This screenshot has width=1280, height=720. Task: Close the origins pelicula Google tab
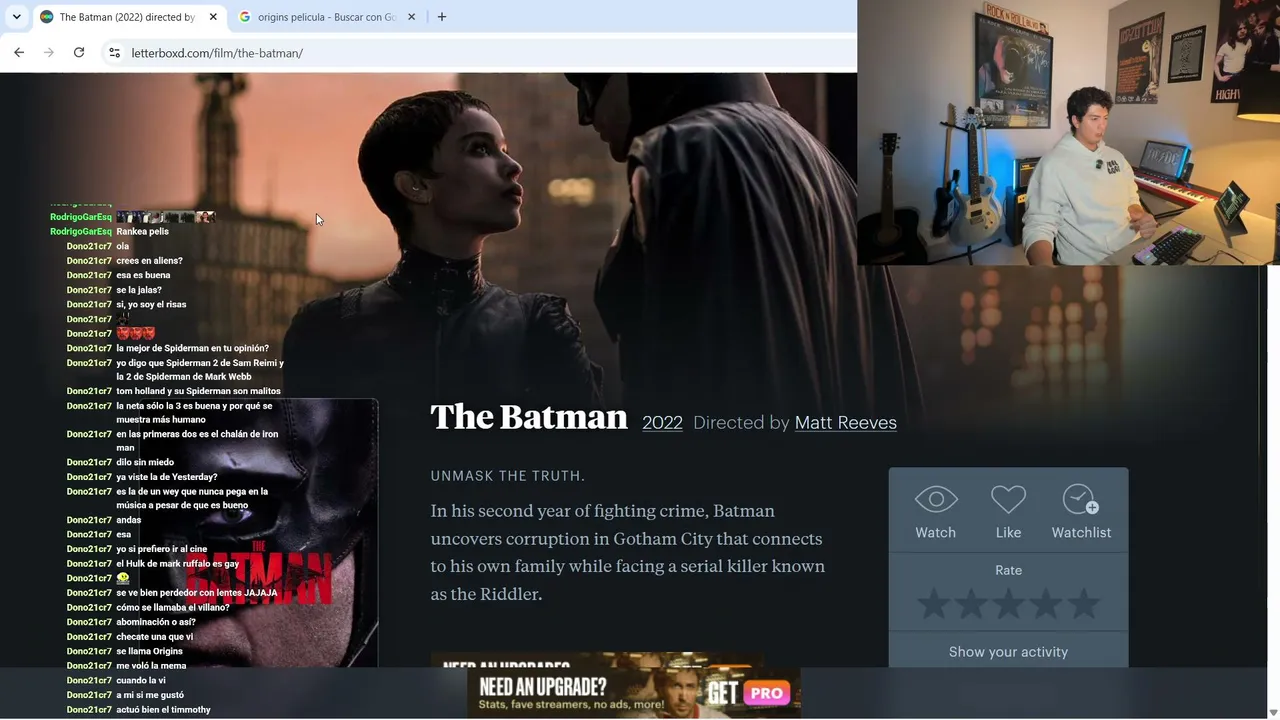411,17
